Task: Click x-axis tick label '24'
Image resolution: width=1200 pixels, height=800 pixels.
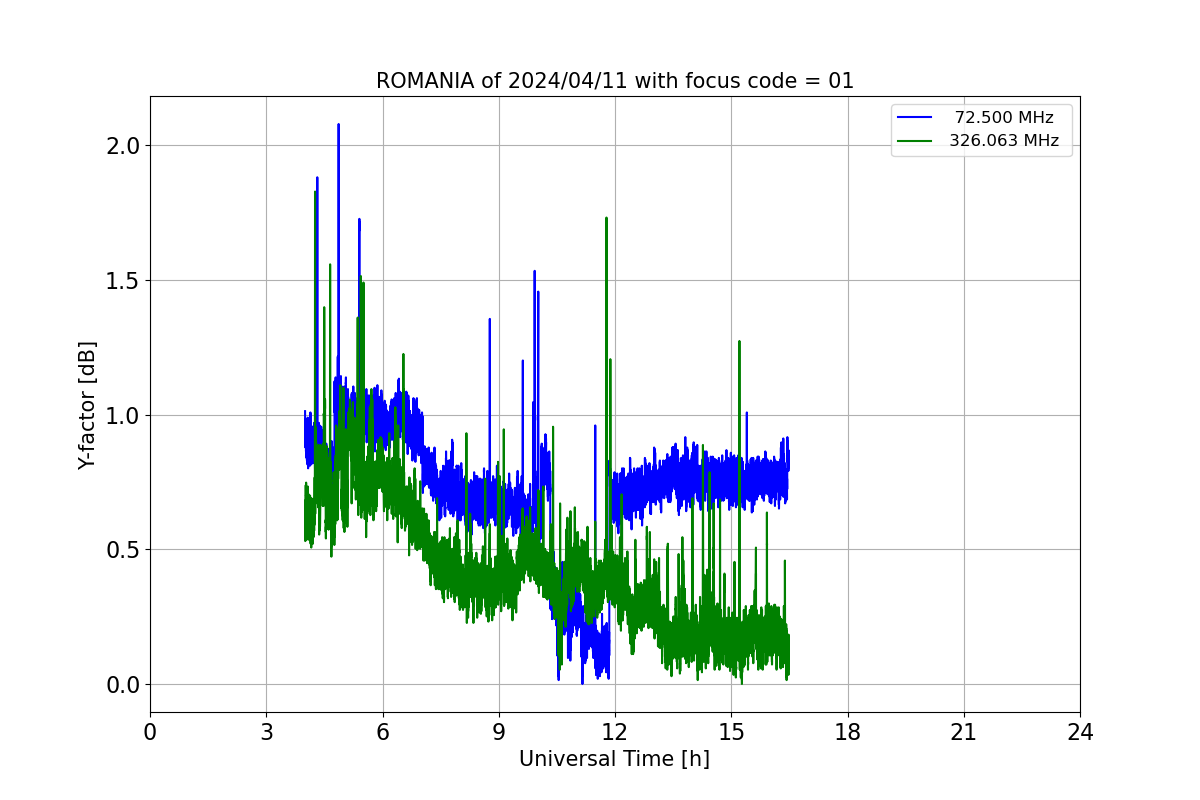Action: (1080, 732)
